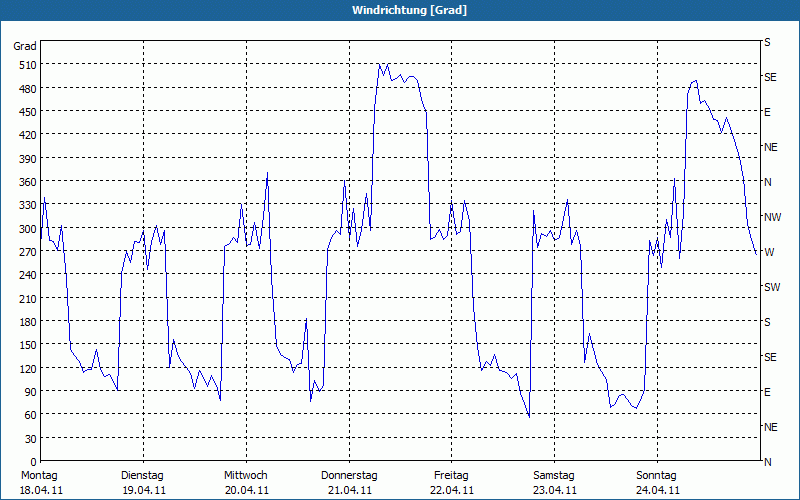Screen dimensions: 800x500
Task: Click the 'Dienstag' day label
Action: point(142,476)
